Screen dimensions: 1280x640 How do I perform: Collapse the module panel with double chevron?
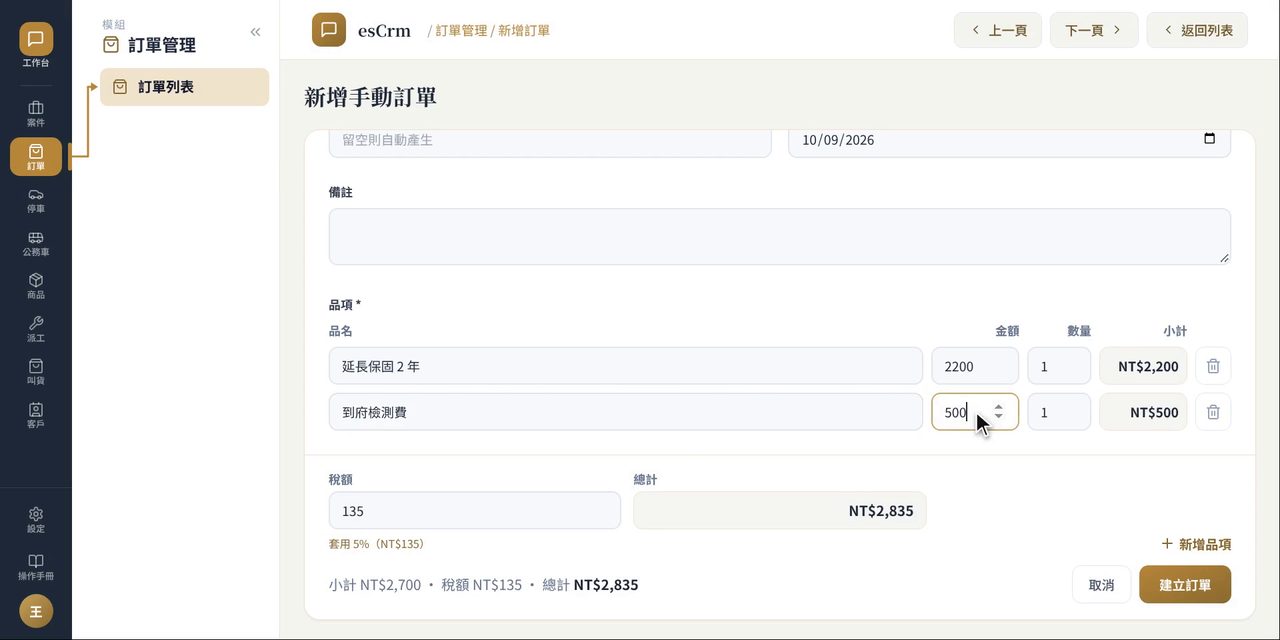[255, 32]
